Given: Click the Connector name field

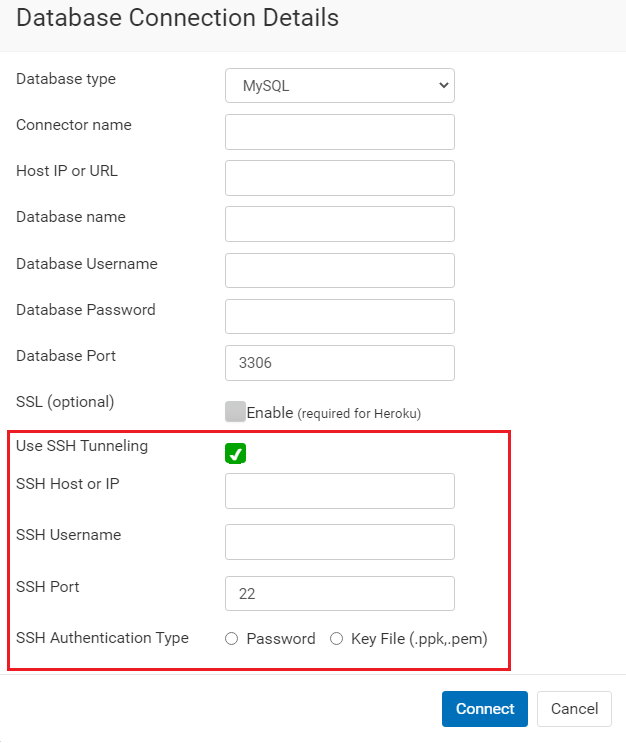Looking at the screenshot, I should (x=339, y=132).
